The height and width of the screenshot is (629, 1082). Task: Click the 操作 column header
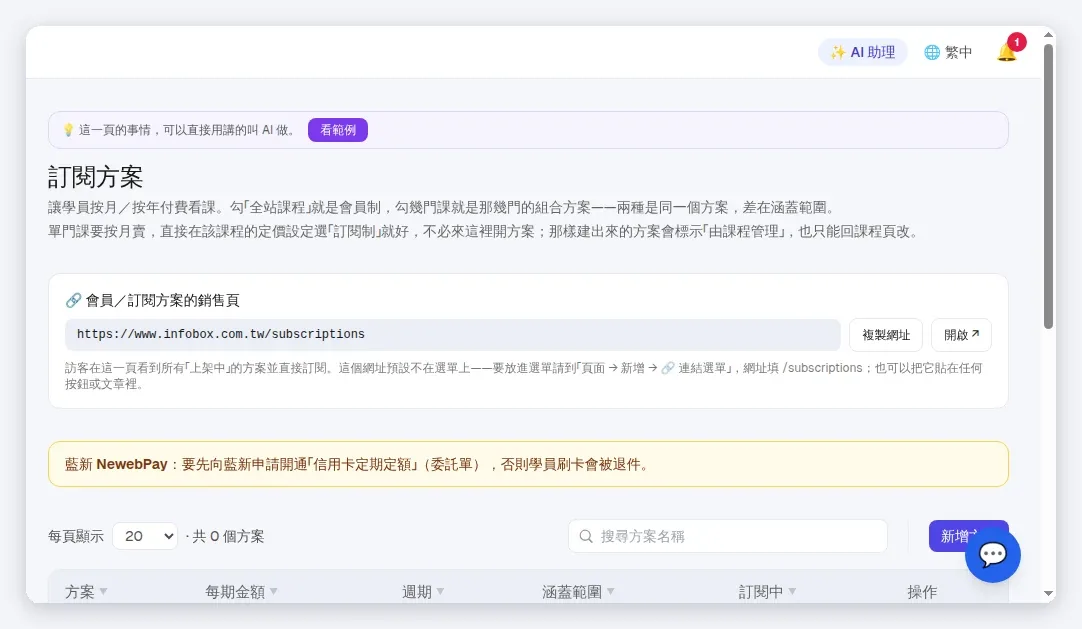(922, 592)
